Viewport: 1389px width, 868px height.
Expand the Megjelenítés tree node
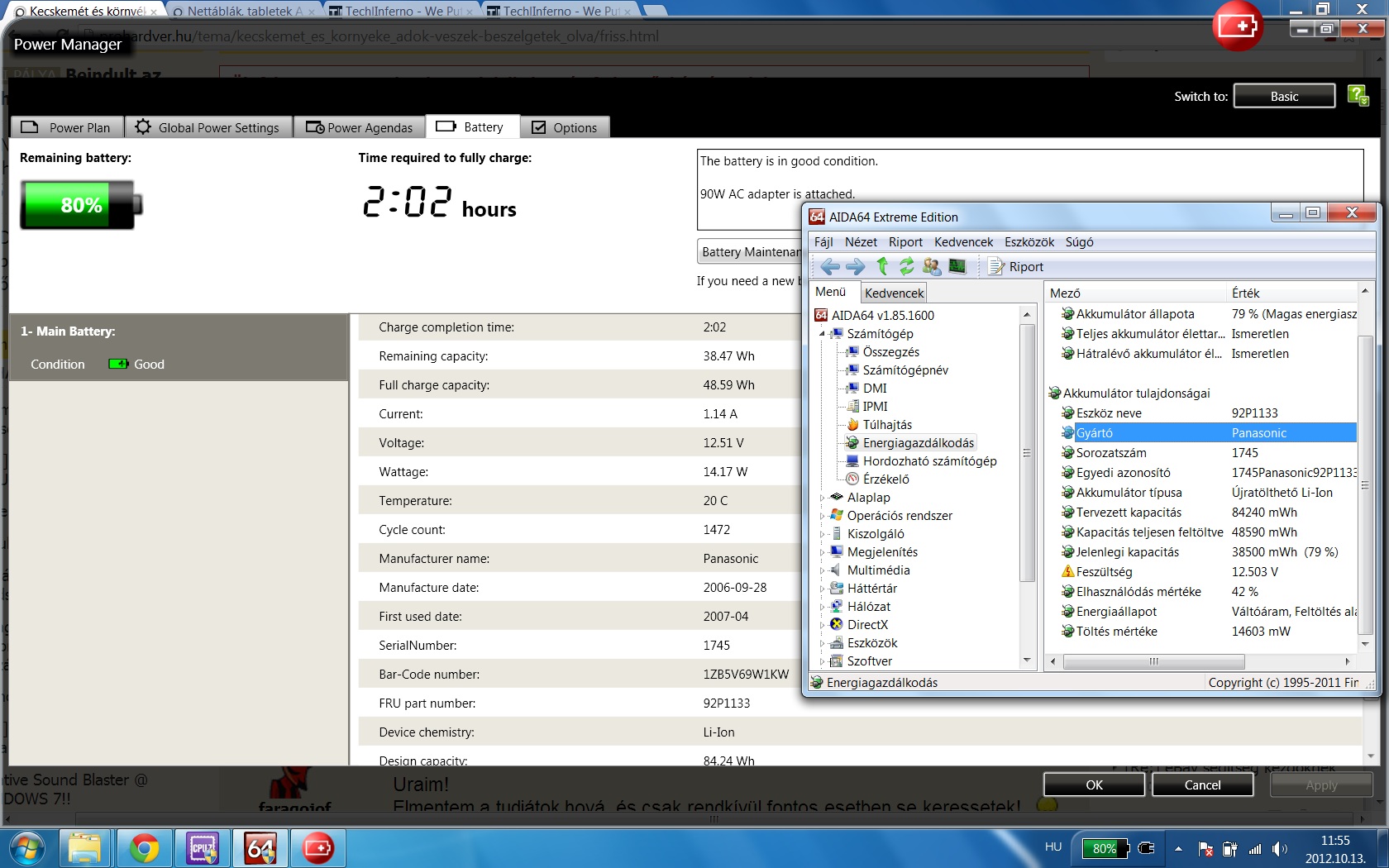(x=823, y=552)
